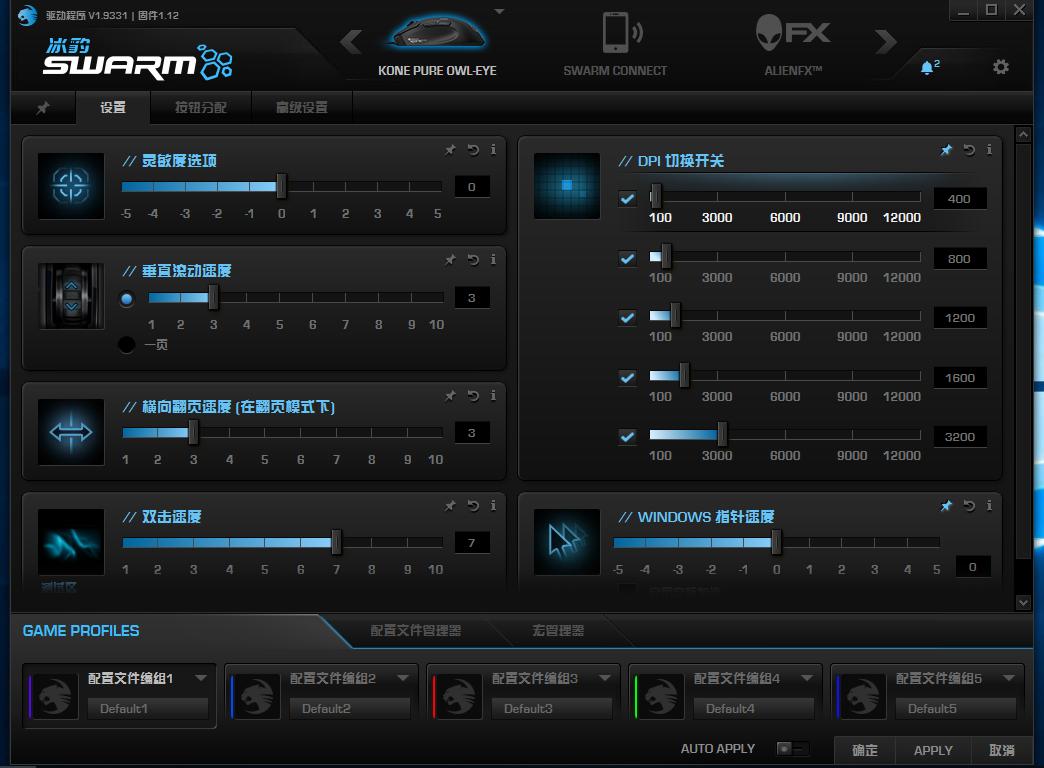Open the pinned settings tab
This screenshot has height=768, width=1044.
pyautogui.click(x=43, y=107)
